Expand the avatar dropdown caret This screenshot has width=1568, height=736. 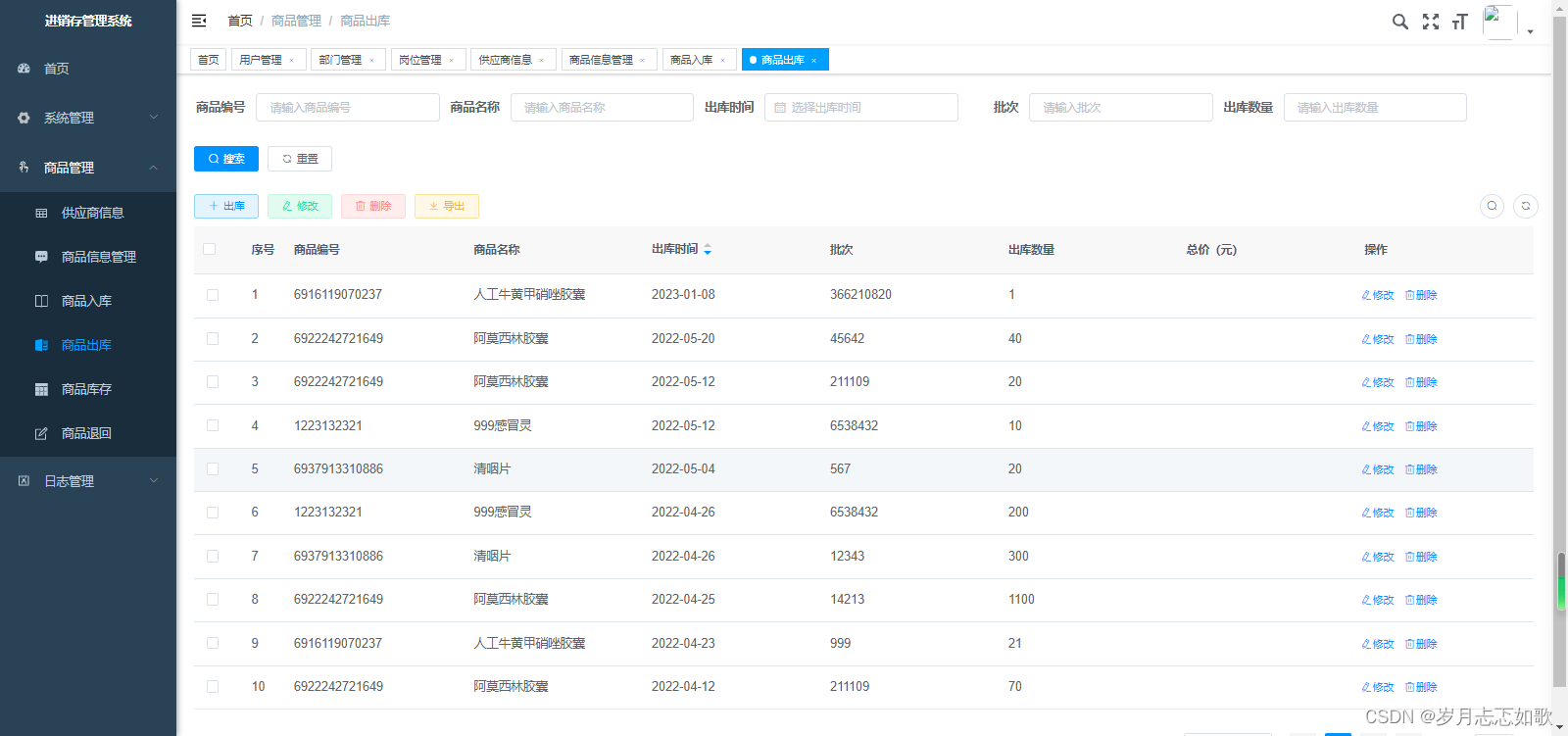click(x=1530, y=31)
